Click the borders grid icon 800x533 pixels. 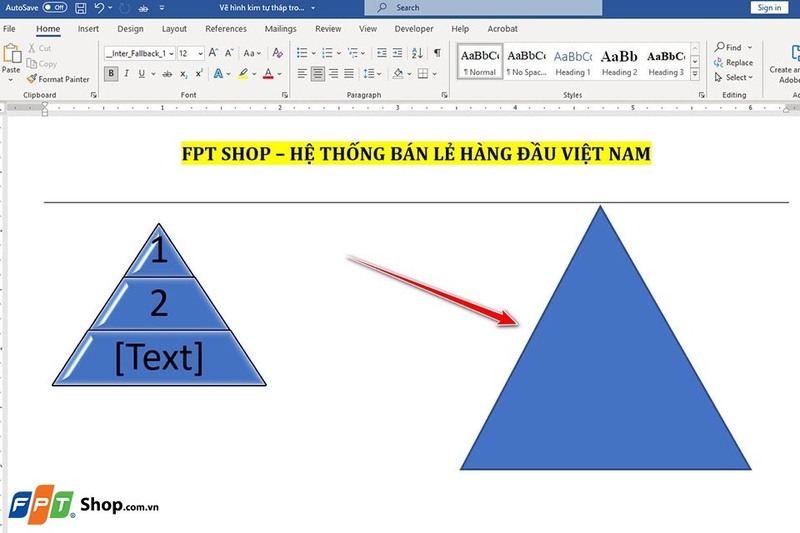pyautogui.click(x=423, y=74)
